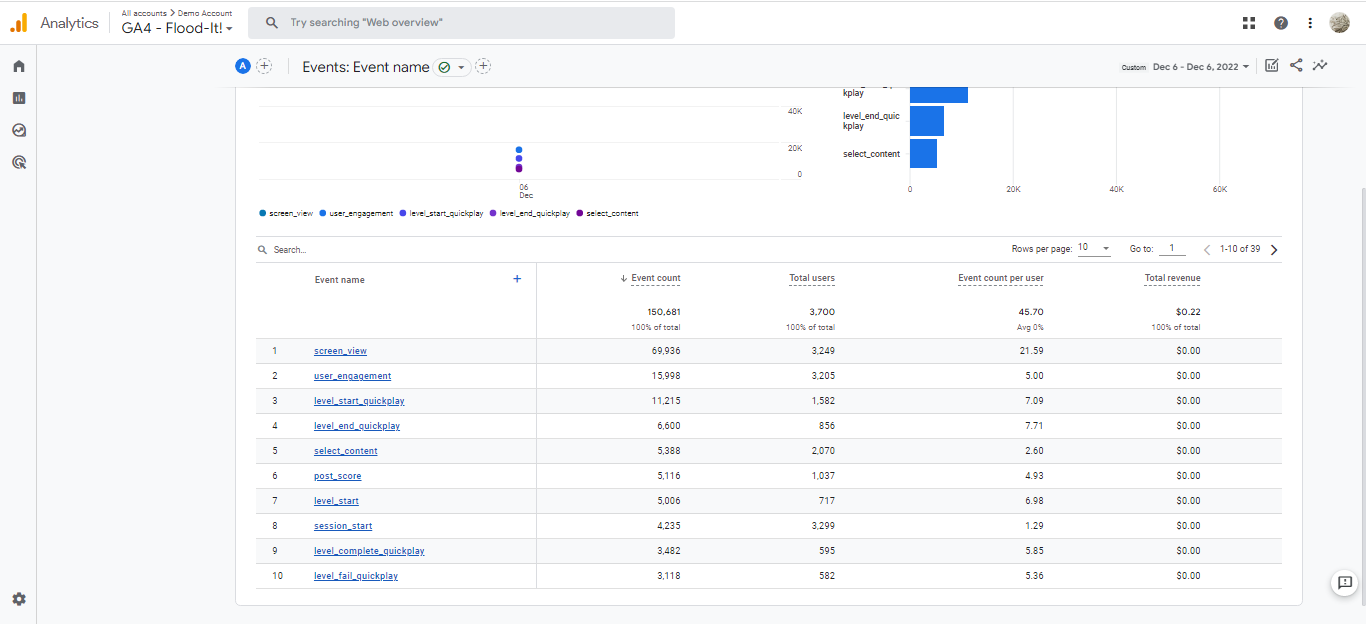Add comparison plus icon next to A
The image size is (1366, 624).
click(264, 66)
